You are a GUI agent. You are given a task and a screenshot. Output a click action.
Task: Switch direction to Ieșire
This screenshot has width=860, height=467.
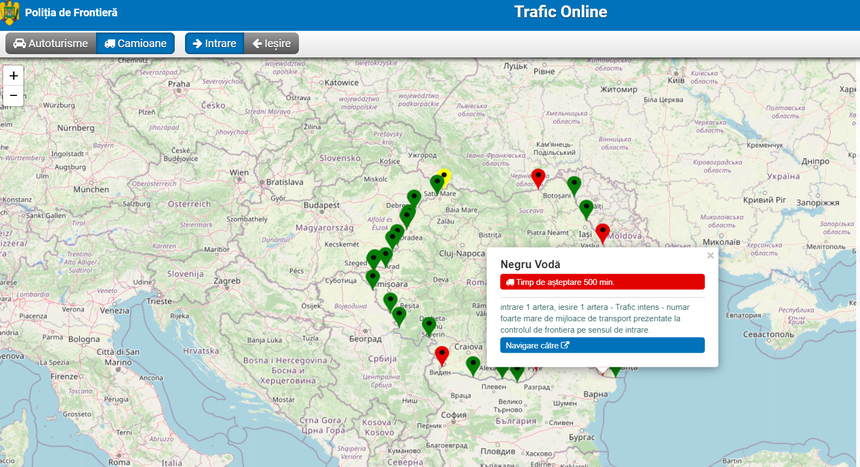(x=270, y=44)
